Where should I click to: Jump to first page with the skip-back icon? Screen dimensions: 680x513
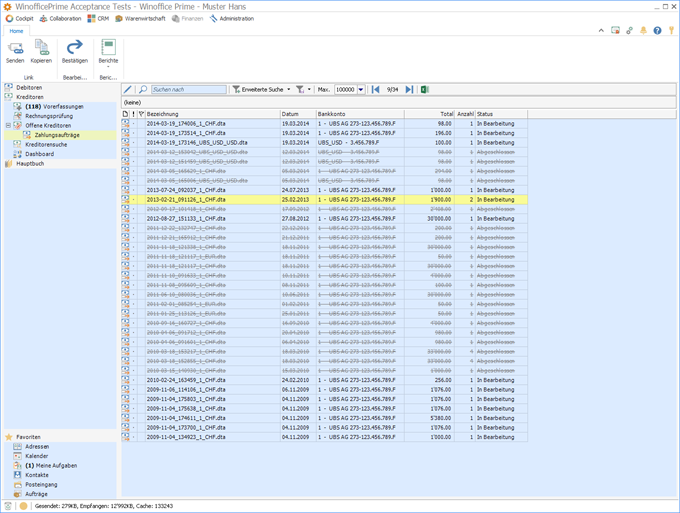(x=376, y=89)
